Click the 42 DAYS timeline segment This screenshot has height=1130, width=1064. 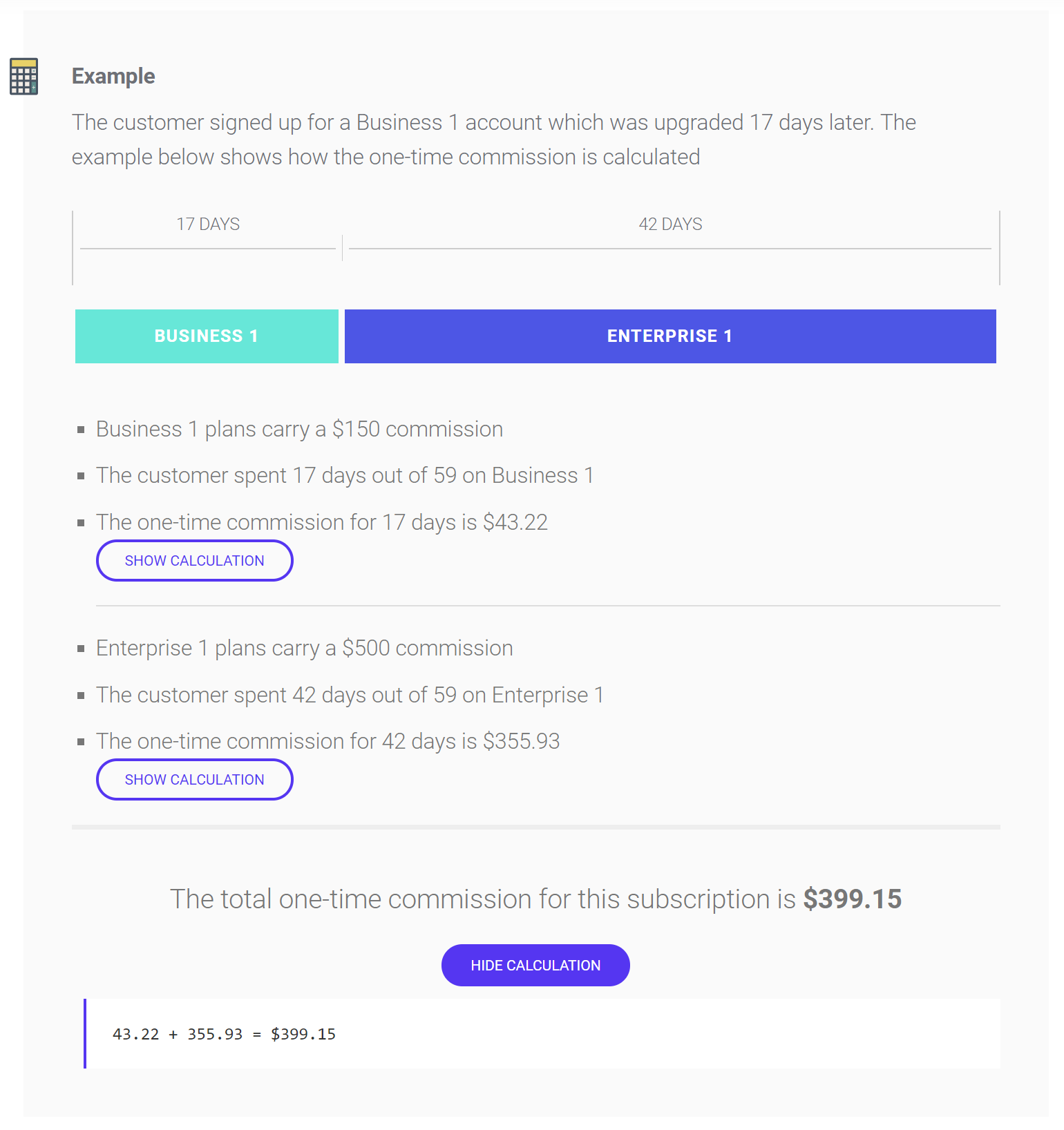(x=669, y=224)
